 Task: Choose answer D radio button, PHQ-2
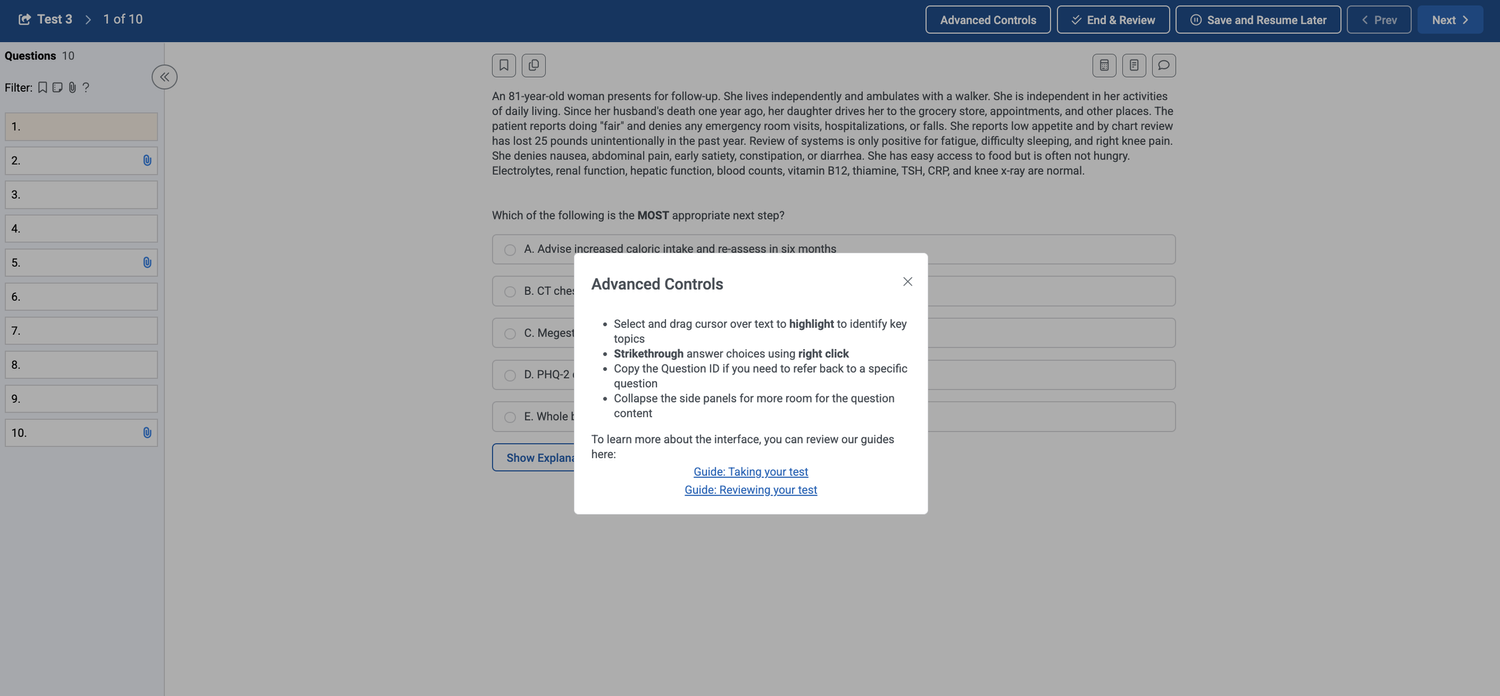click(x=510, y=376)
